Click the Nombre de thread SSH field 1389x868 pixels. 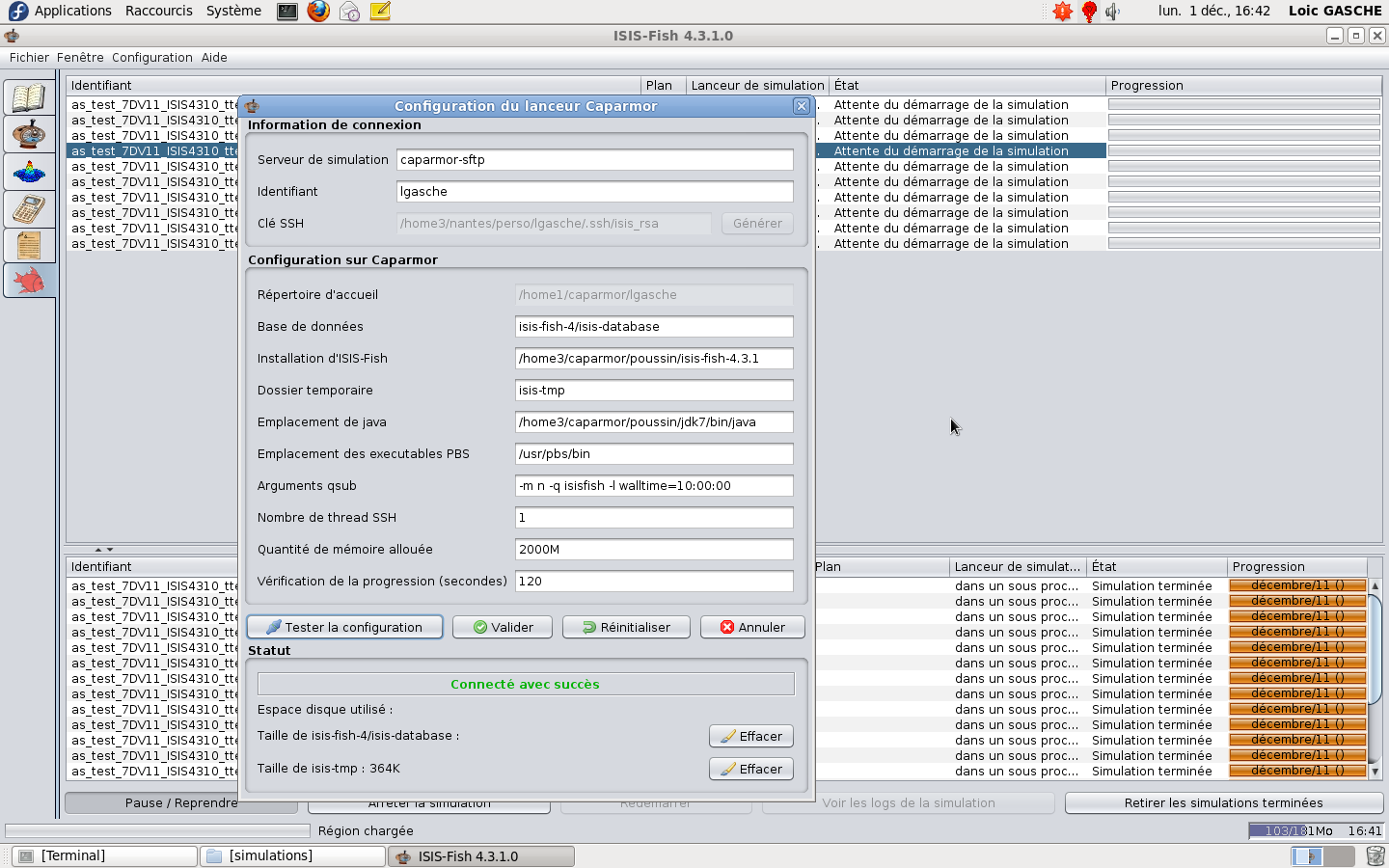[654, 518]
